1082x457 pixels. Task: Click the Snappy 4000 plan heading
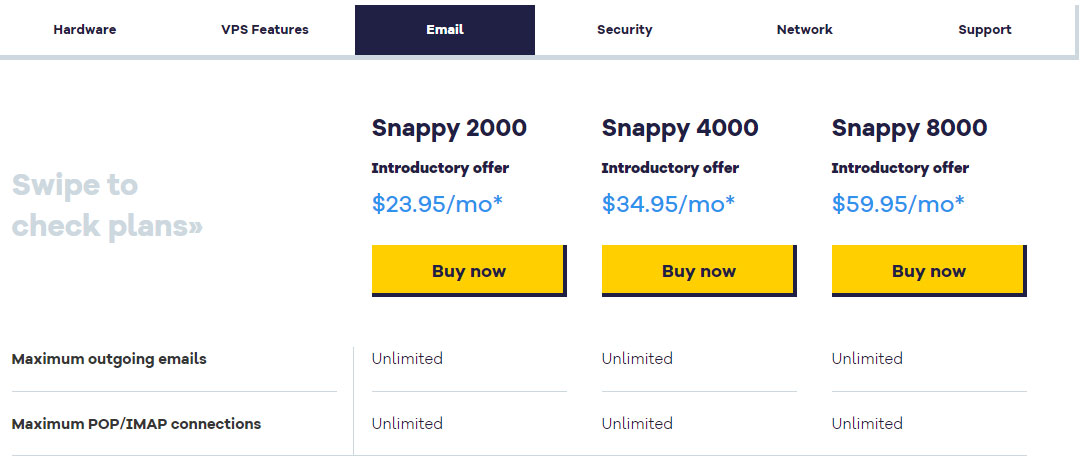680,128
